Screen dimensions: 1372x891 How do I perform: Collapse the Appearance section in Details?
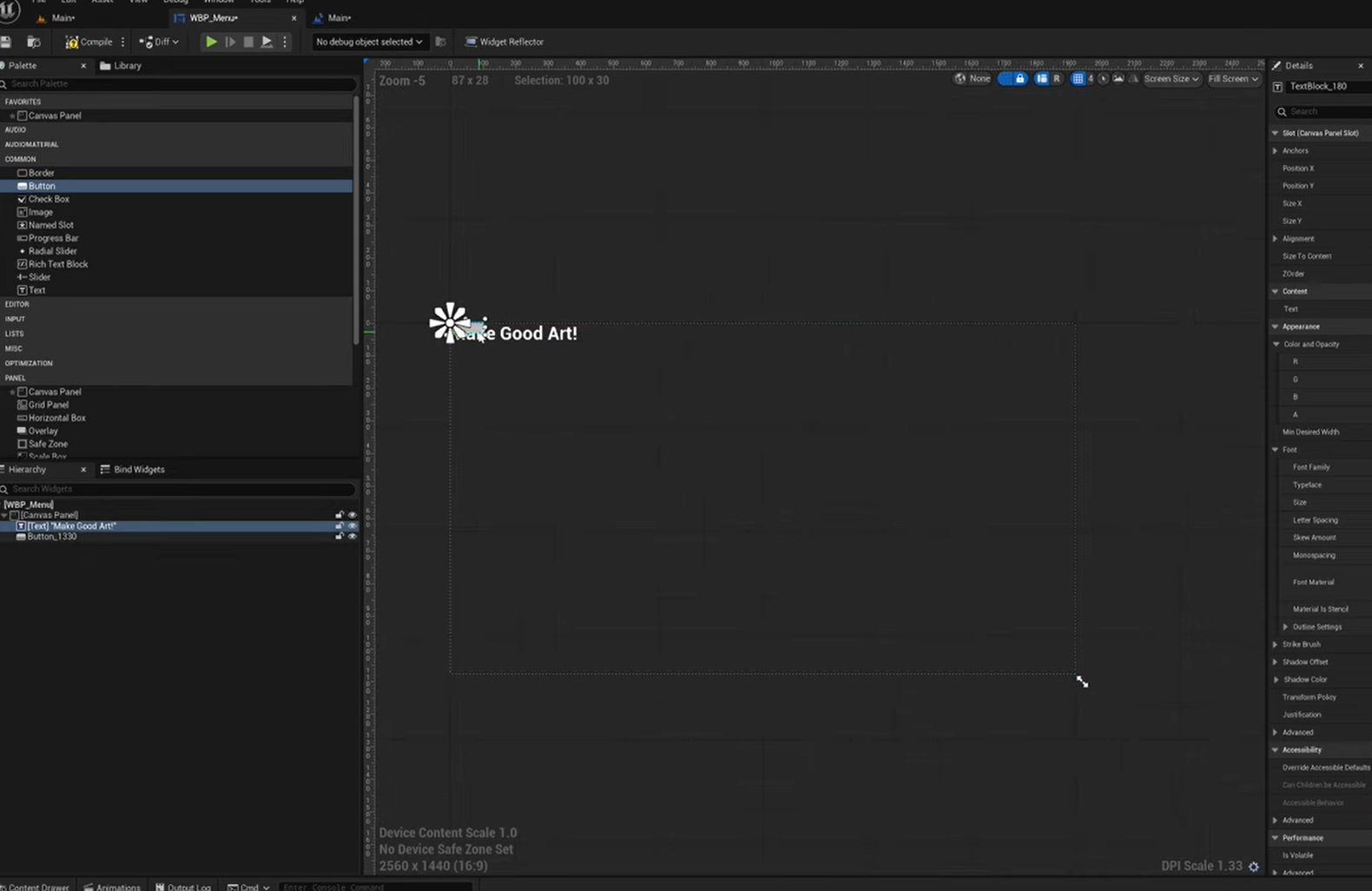click(x=1276, y=327)
